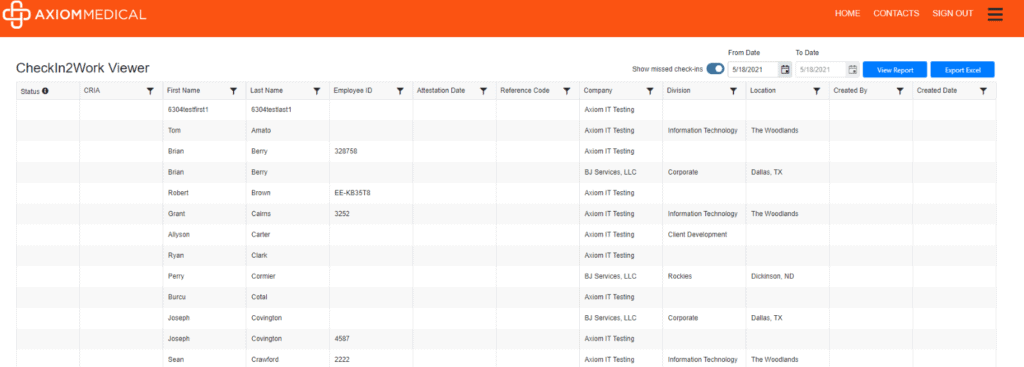Open the Division column filter
1024x367 pixels.
point(733,91)
